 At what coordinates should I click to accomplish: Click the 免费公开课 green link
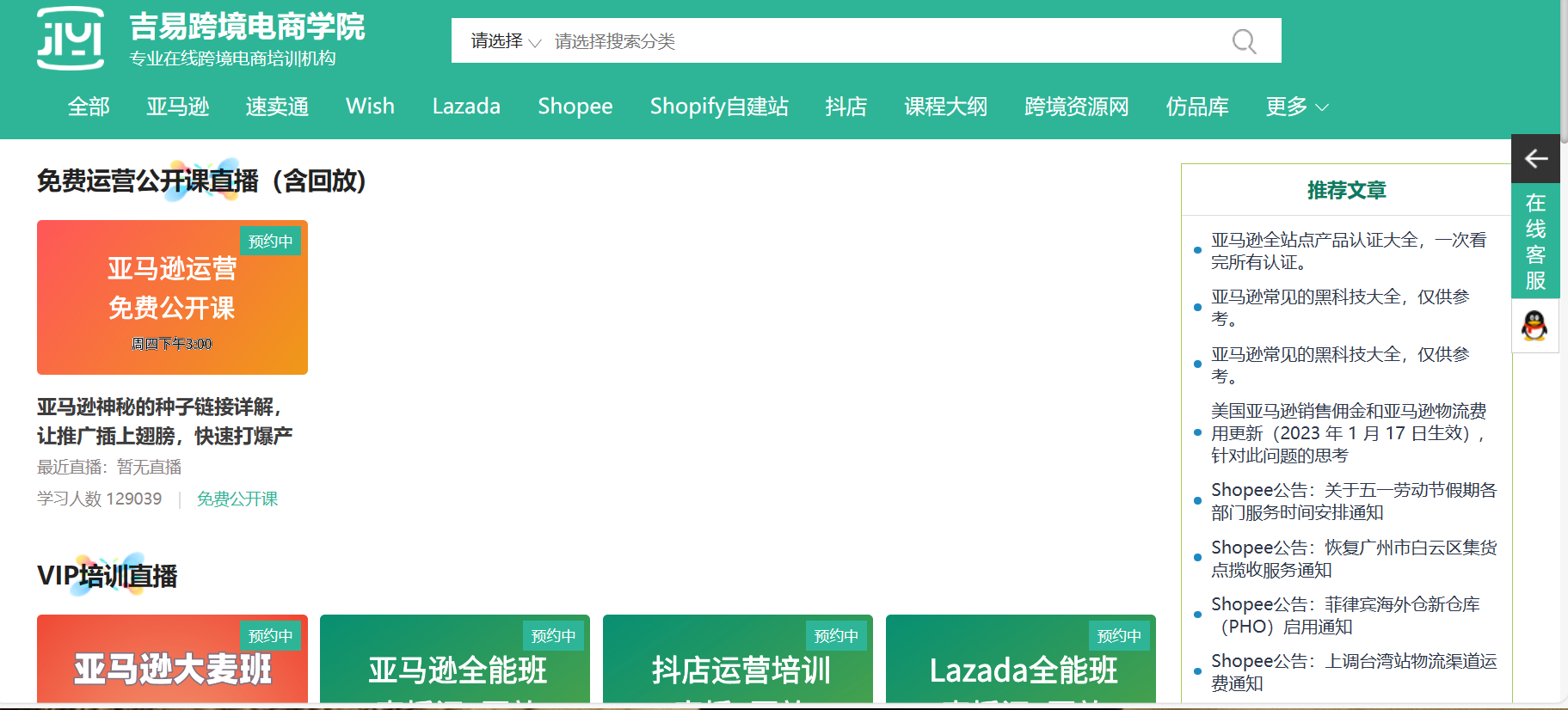pos(237,499)
